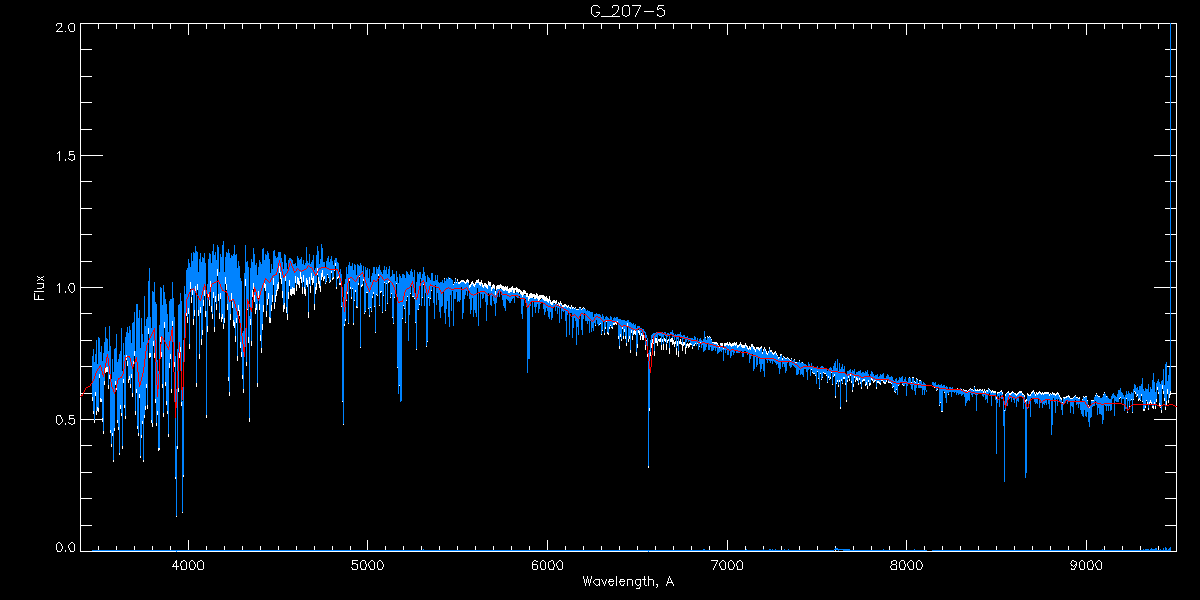Select the 6000 x-axis tick label
This screenshot has height=600, width=1200.
[547, 565]
